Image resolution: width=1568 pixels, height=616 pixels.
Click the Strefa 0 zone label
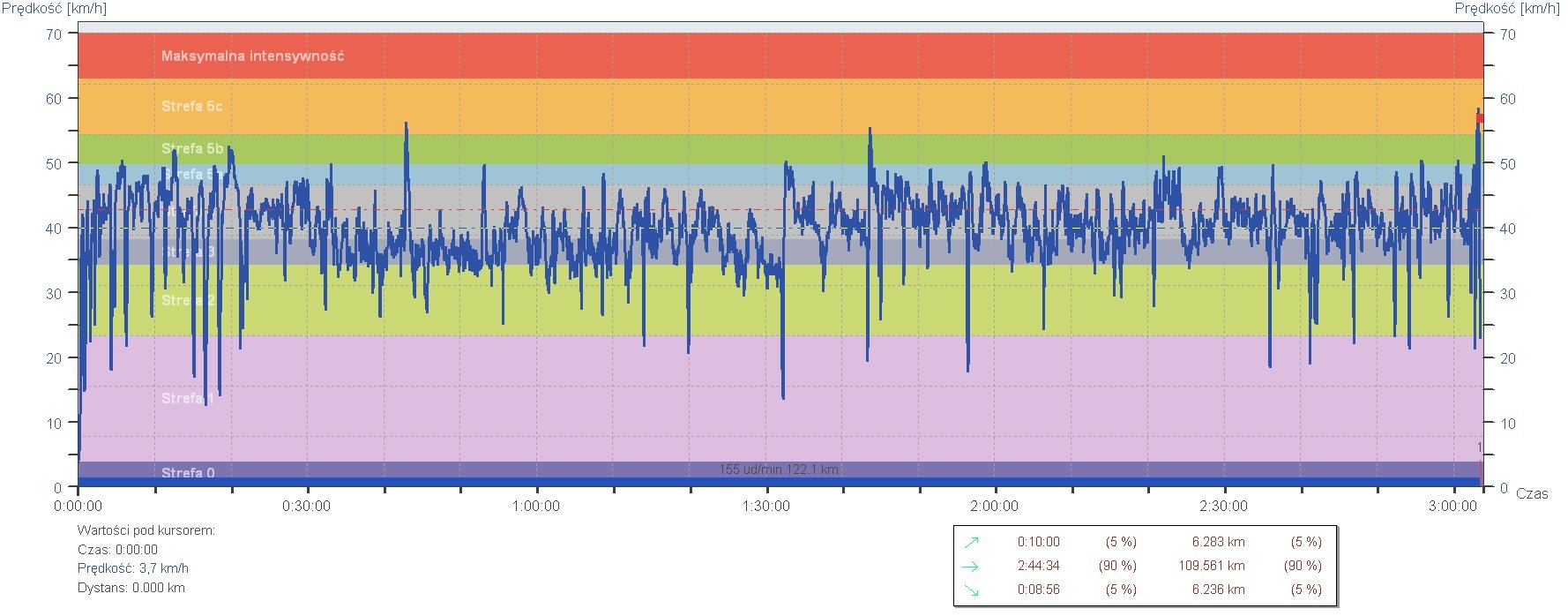pos(188,472)
